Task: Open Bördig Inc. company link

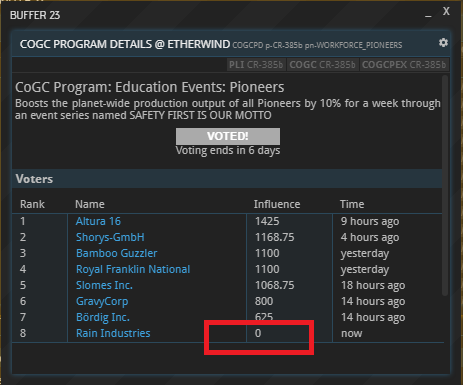Action: point(103,317)
